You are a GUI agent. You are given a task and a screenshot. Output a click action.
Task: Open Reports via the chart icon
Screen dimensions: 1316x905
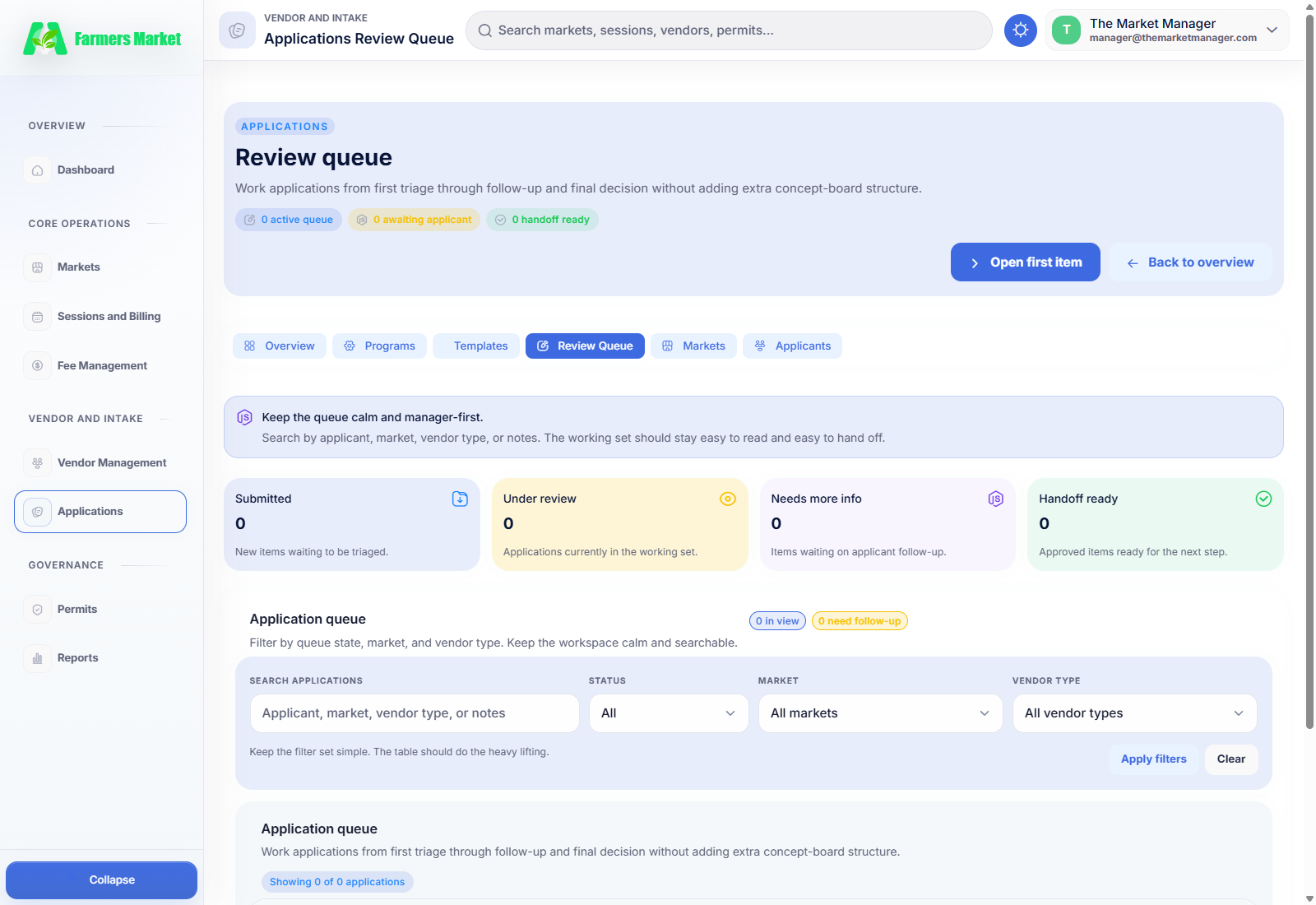tap(37, 657)
